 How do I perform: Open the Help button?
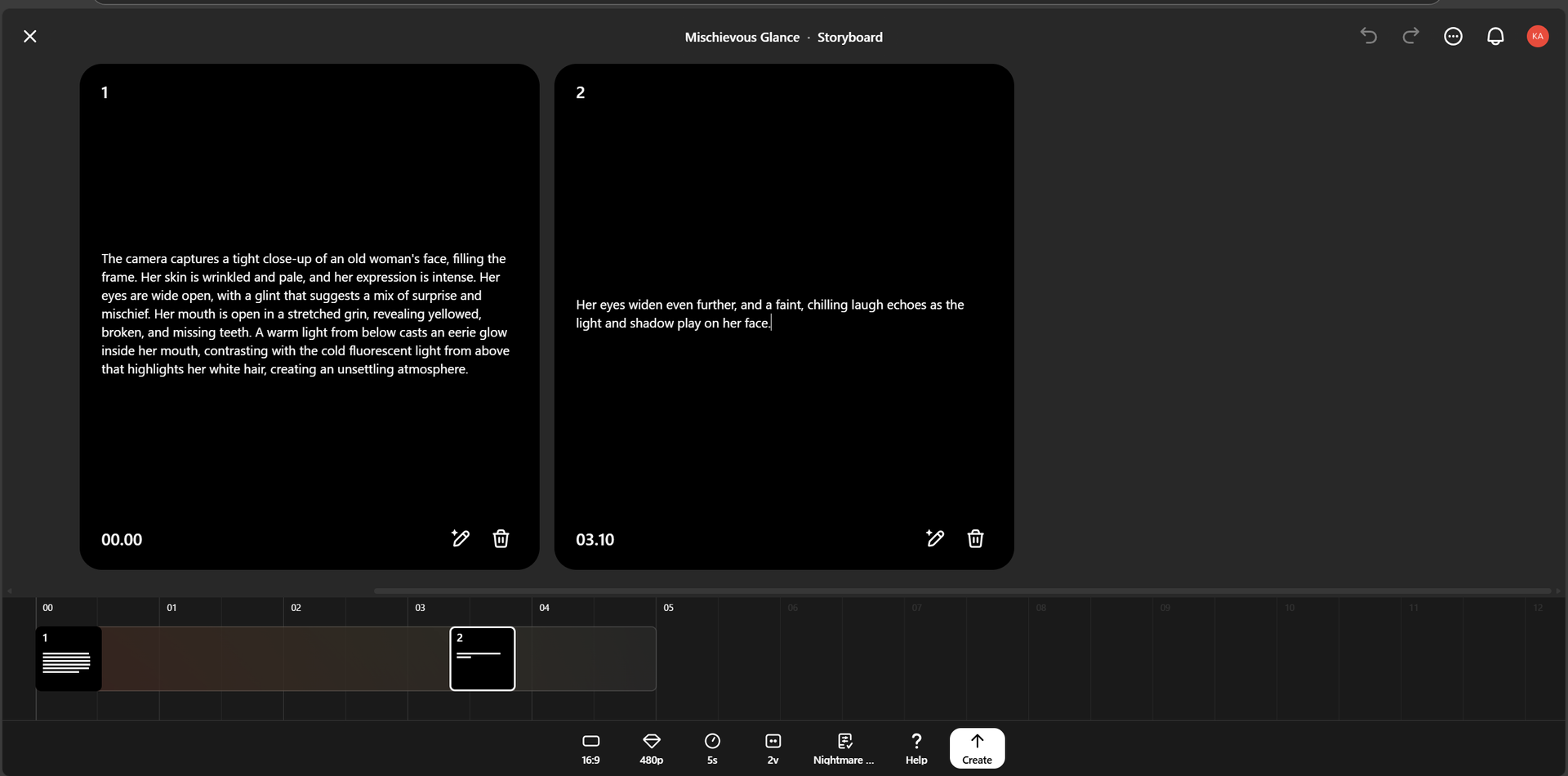pos(916,748)
